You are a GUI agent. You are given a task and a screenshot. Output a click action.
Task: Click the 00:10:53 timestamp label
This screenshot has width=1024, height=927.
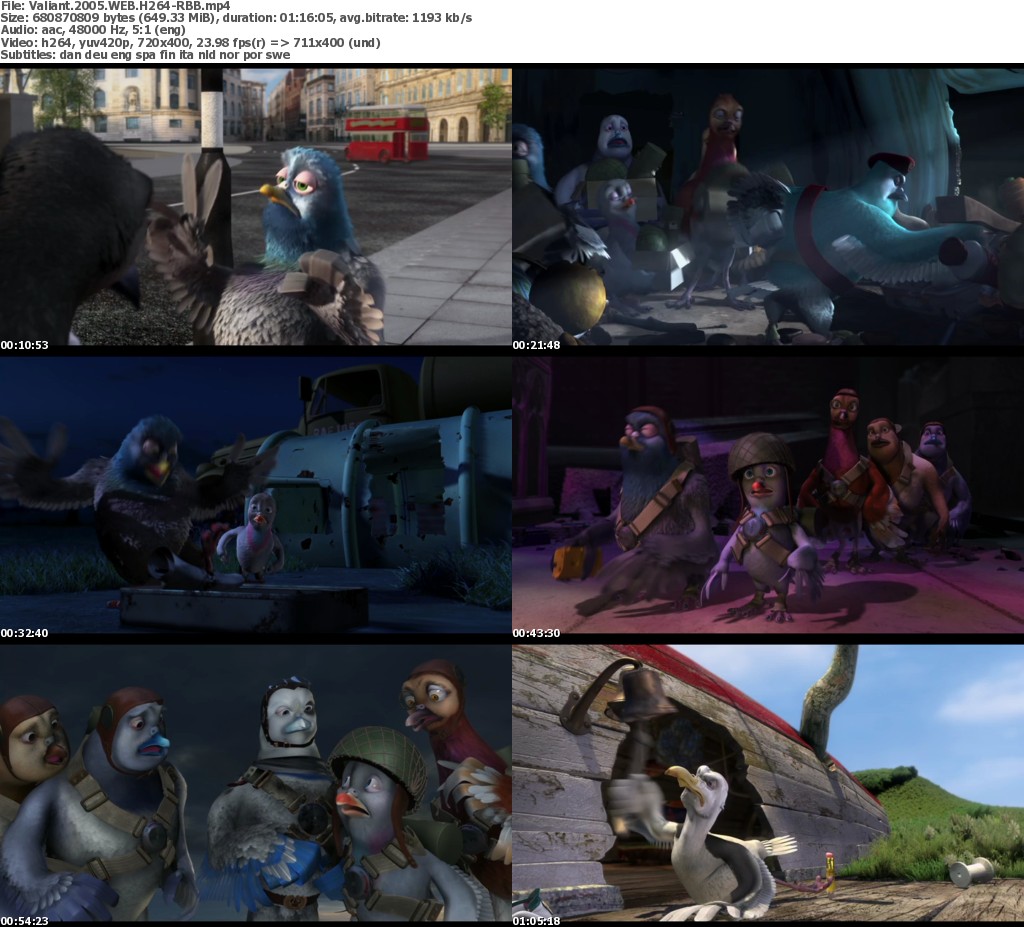(x=24, y=345)
